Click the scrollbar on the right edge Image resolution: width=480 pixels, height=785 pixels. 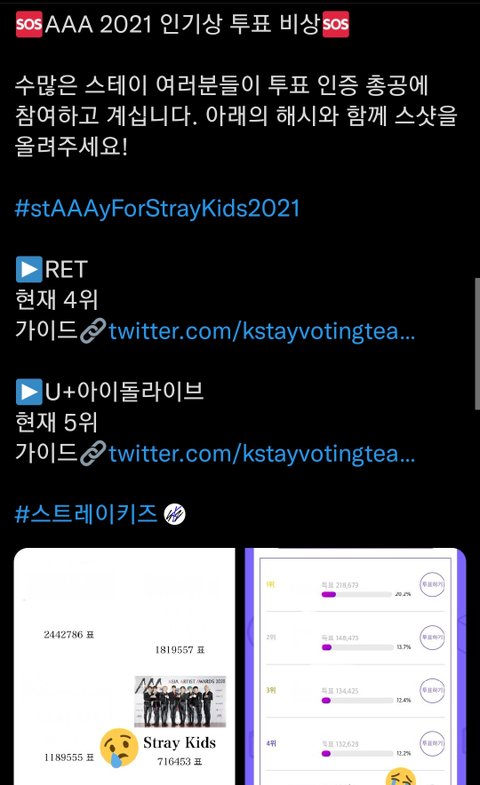tap(477, 344)
